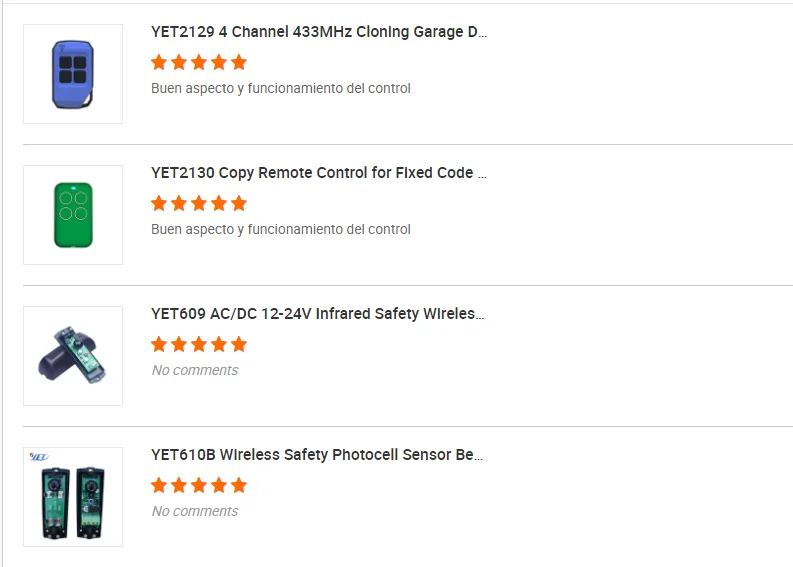The width and height of the screenshot is (793, 567).
Task: Click the fifth star under YET609
Action: coord(239,344)
